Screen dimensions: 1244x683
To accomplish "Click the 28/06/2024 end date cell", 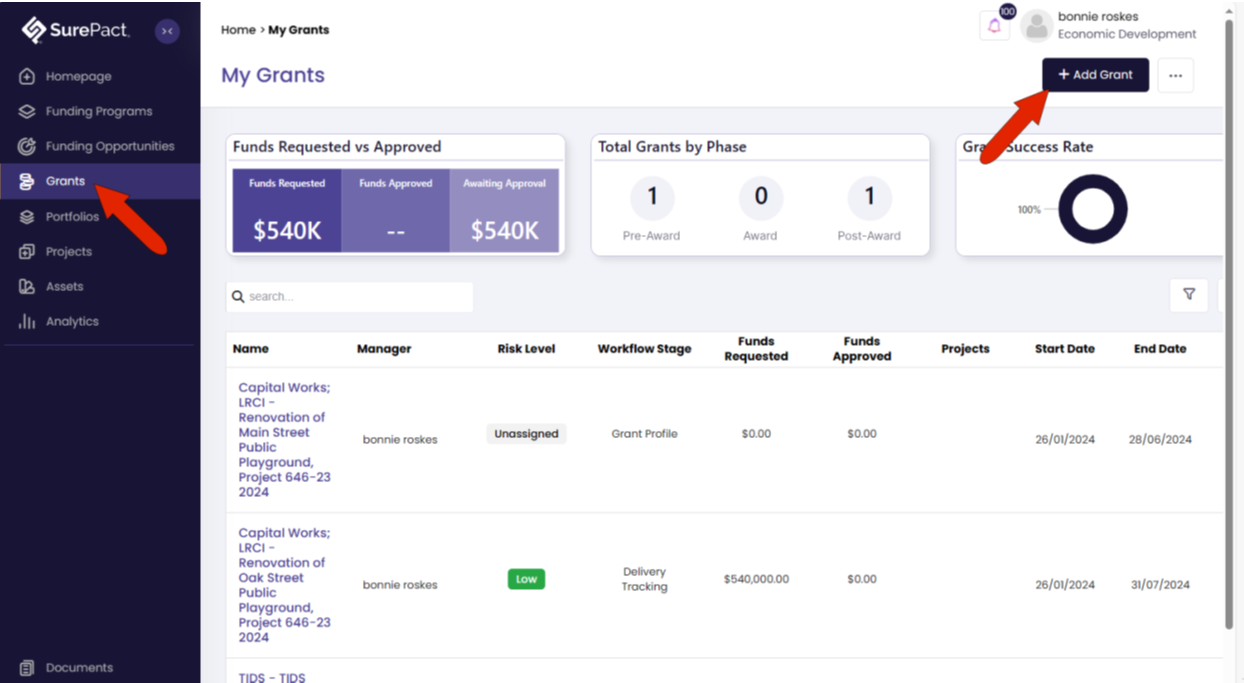I will (1160, 439).
